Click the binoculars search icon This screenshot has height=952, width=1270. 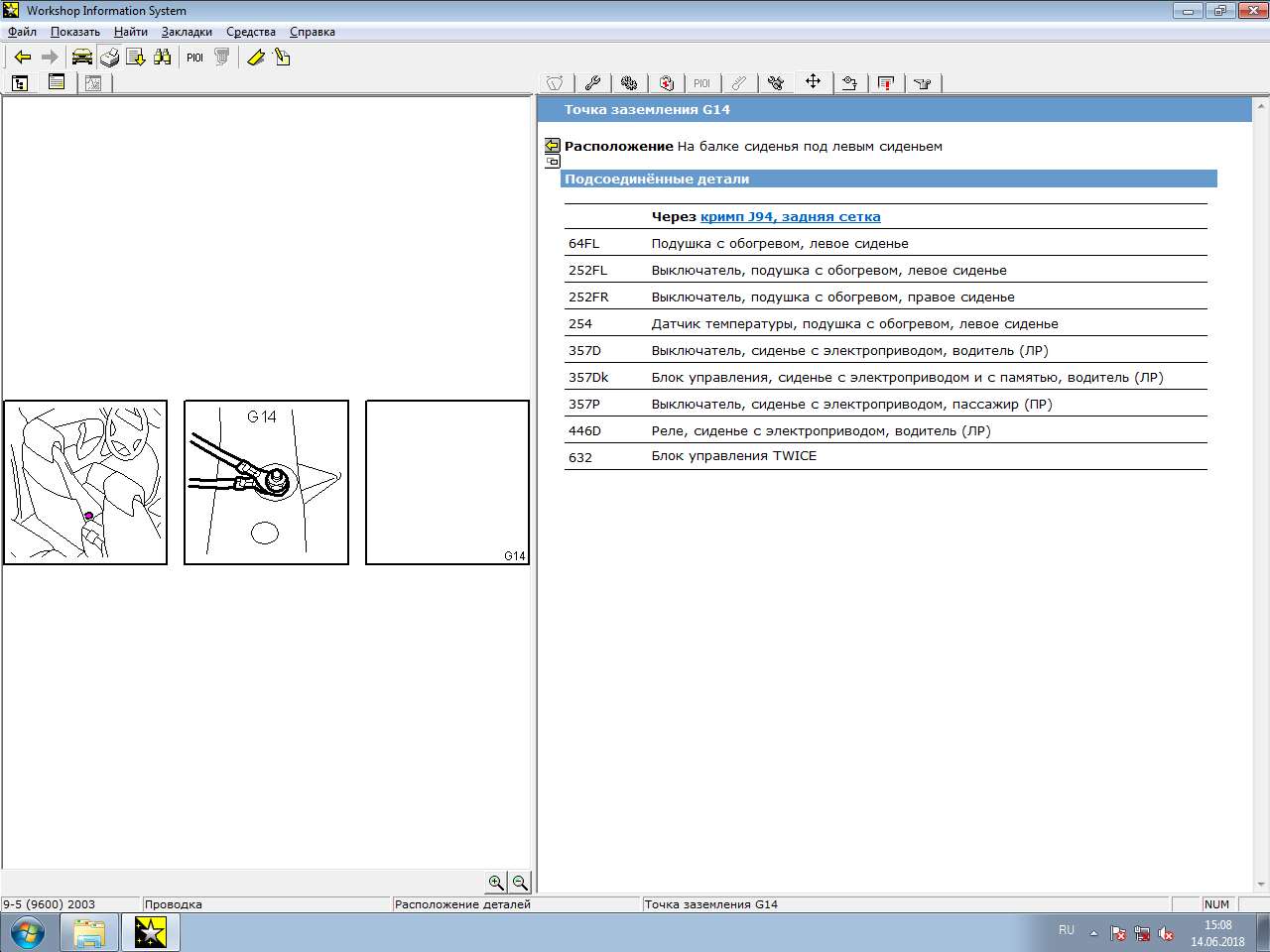coord(162,58)
